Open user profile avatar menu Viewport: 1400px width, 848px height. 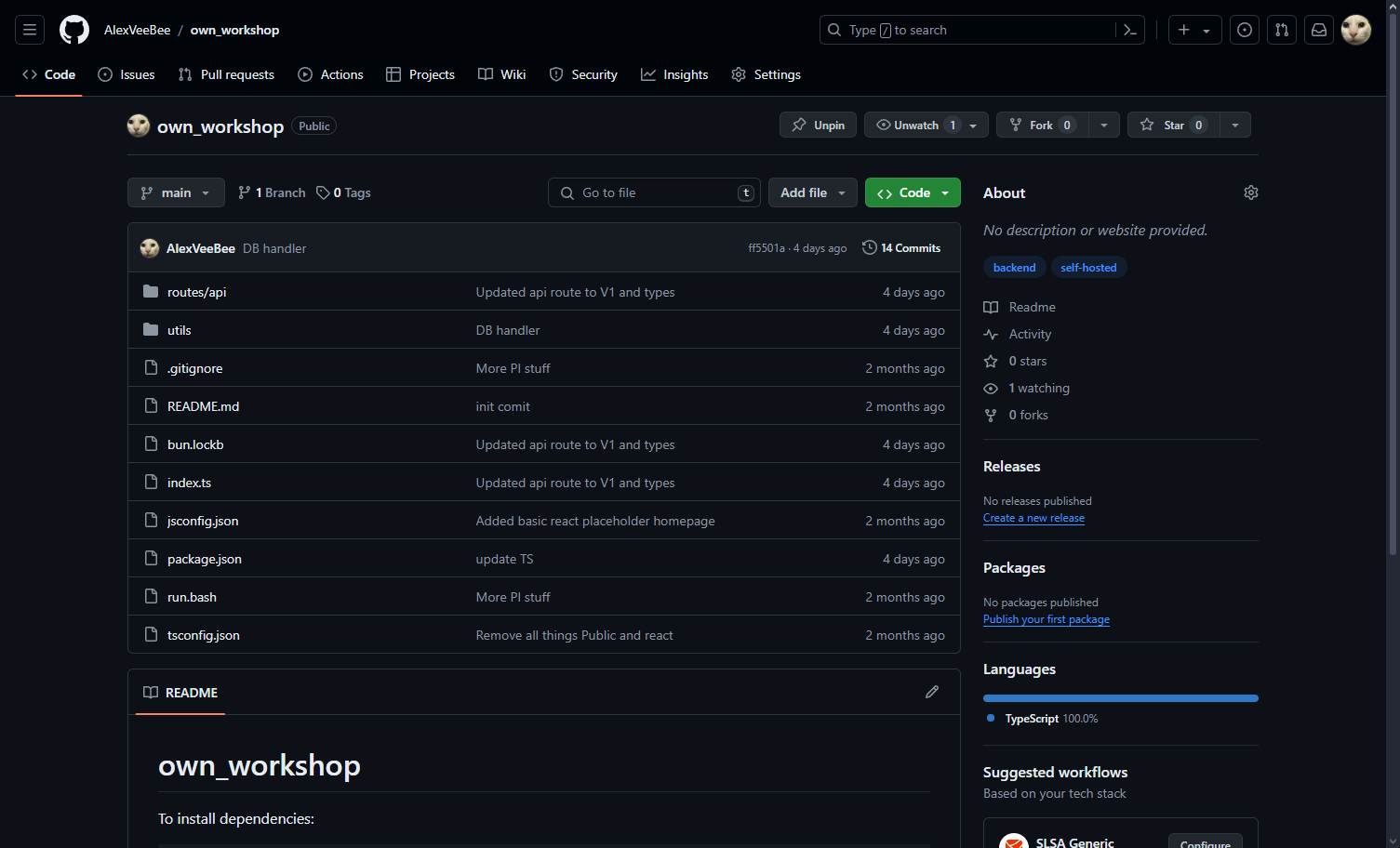pos(1356,30)
